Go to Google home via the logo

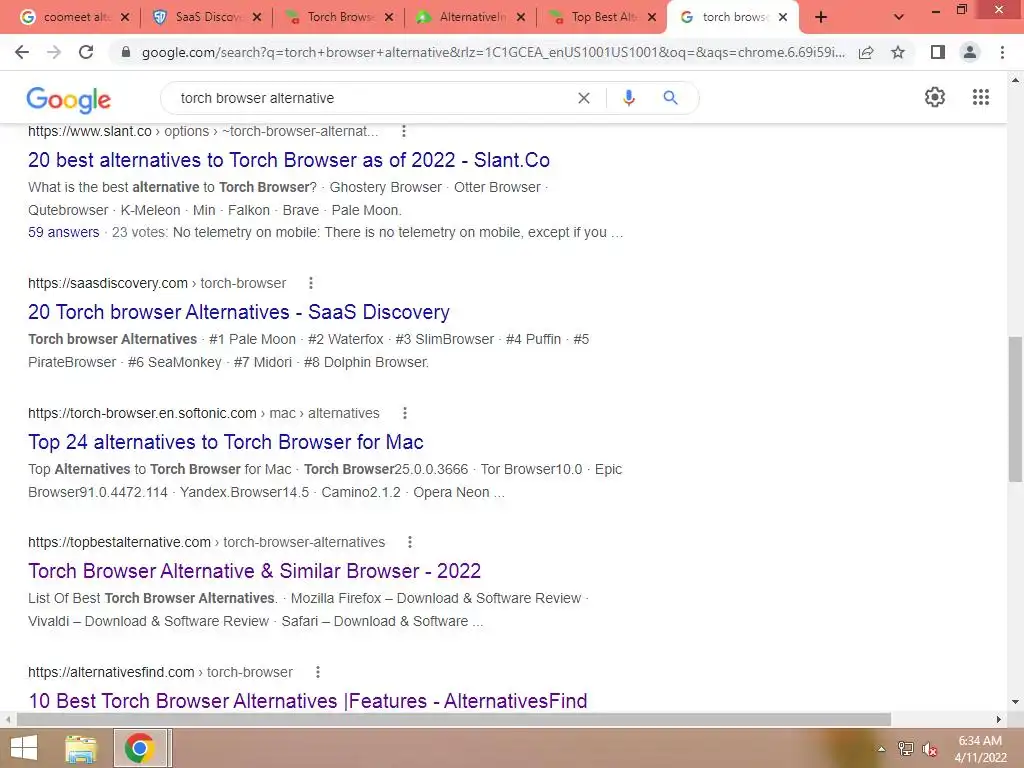[x=69, y=99]
